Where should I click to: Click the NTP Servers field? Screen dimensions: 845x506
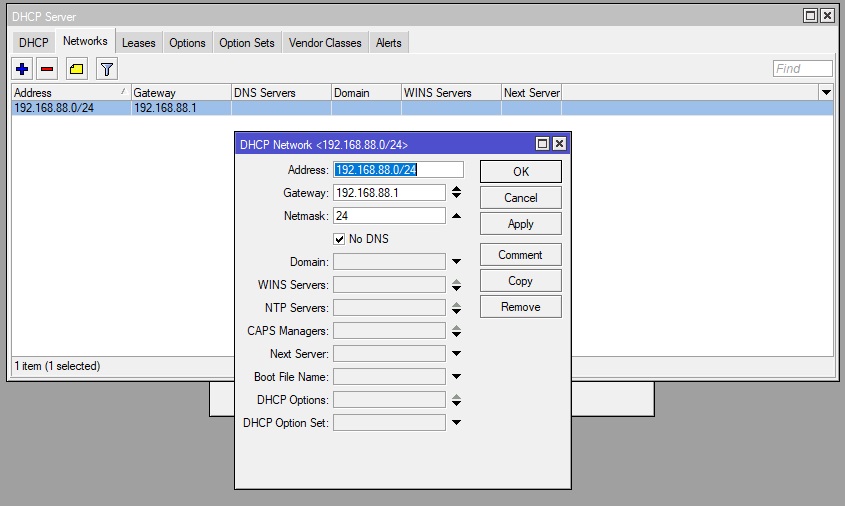coord(389,308)
